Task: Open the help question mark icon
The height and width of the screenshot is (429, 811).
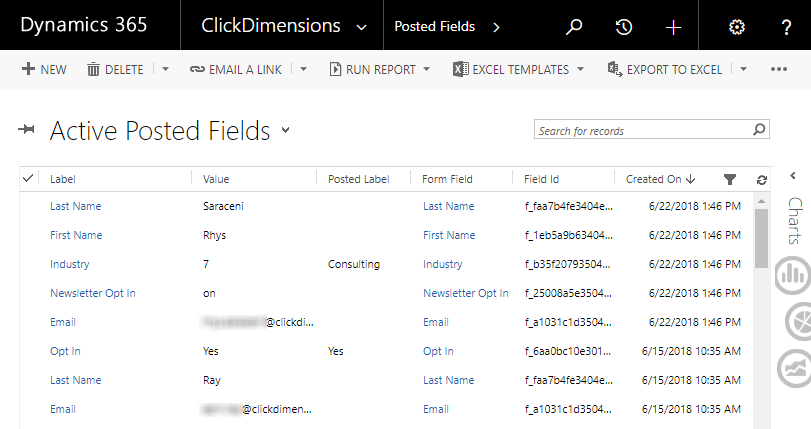Action: point(786,27)
